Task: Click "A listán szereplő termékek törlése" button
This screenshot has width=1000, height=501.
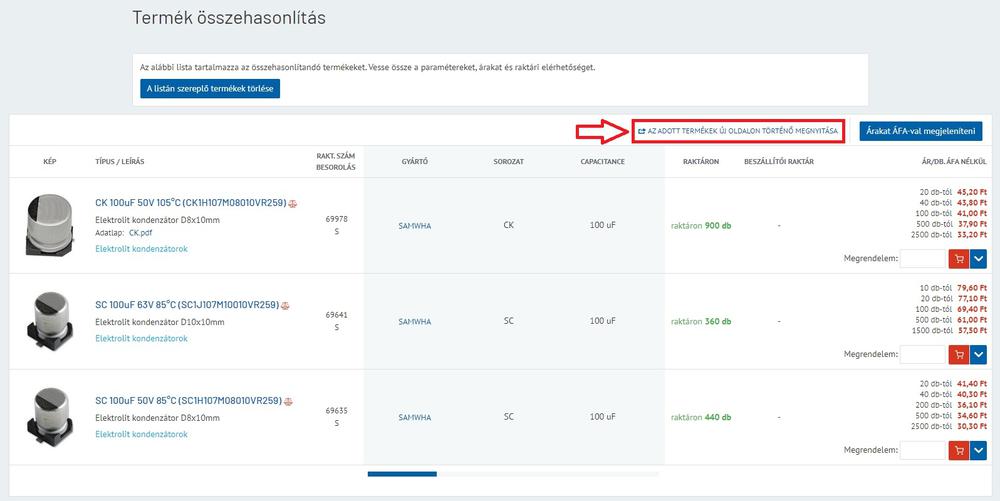Action: [x=210, y=88]
